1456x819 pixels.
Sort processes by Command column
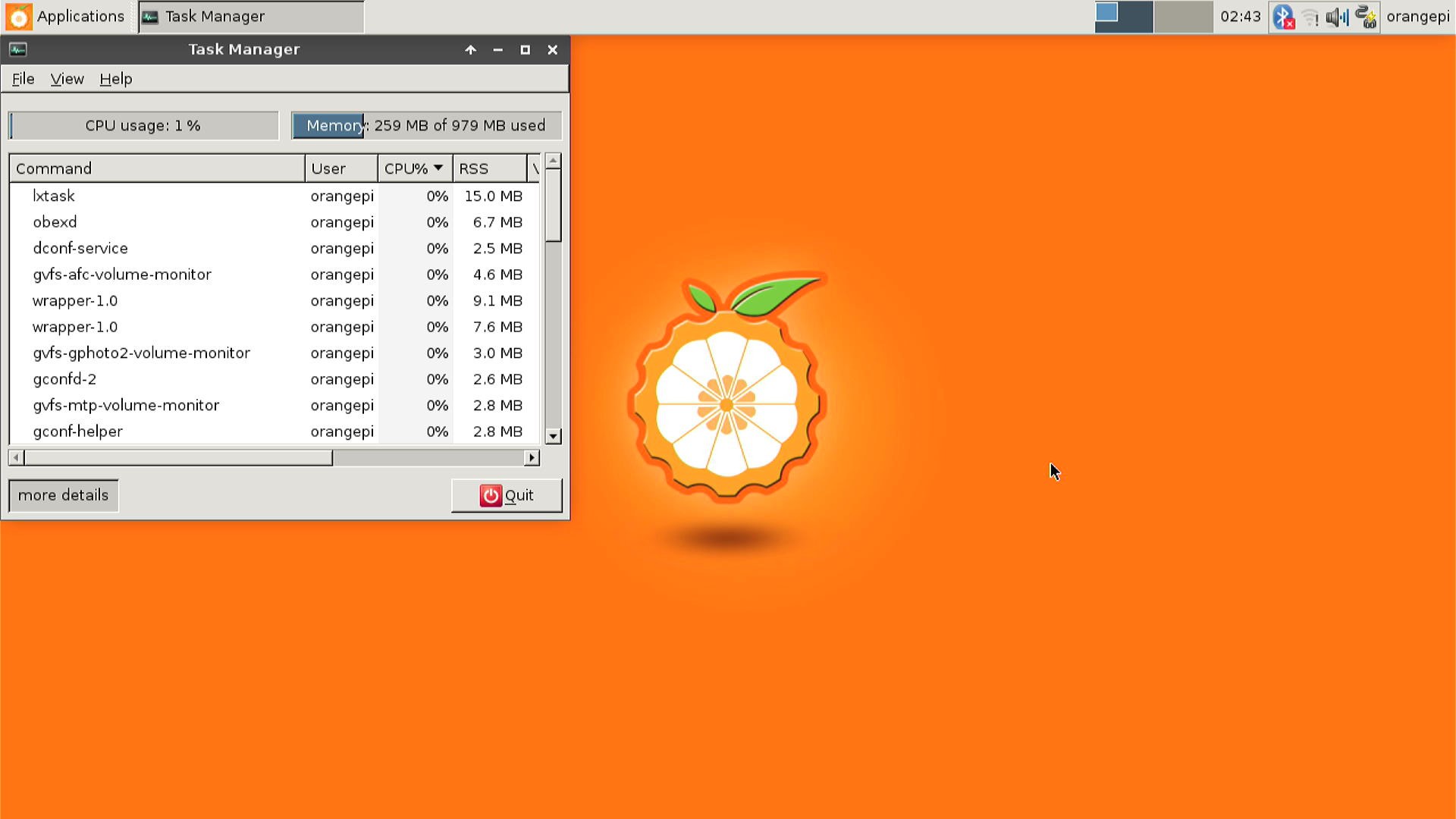tap(157, 168)
